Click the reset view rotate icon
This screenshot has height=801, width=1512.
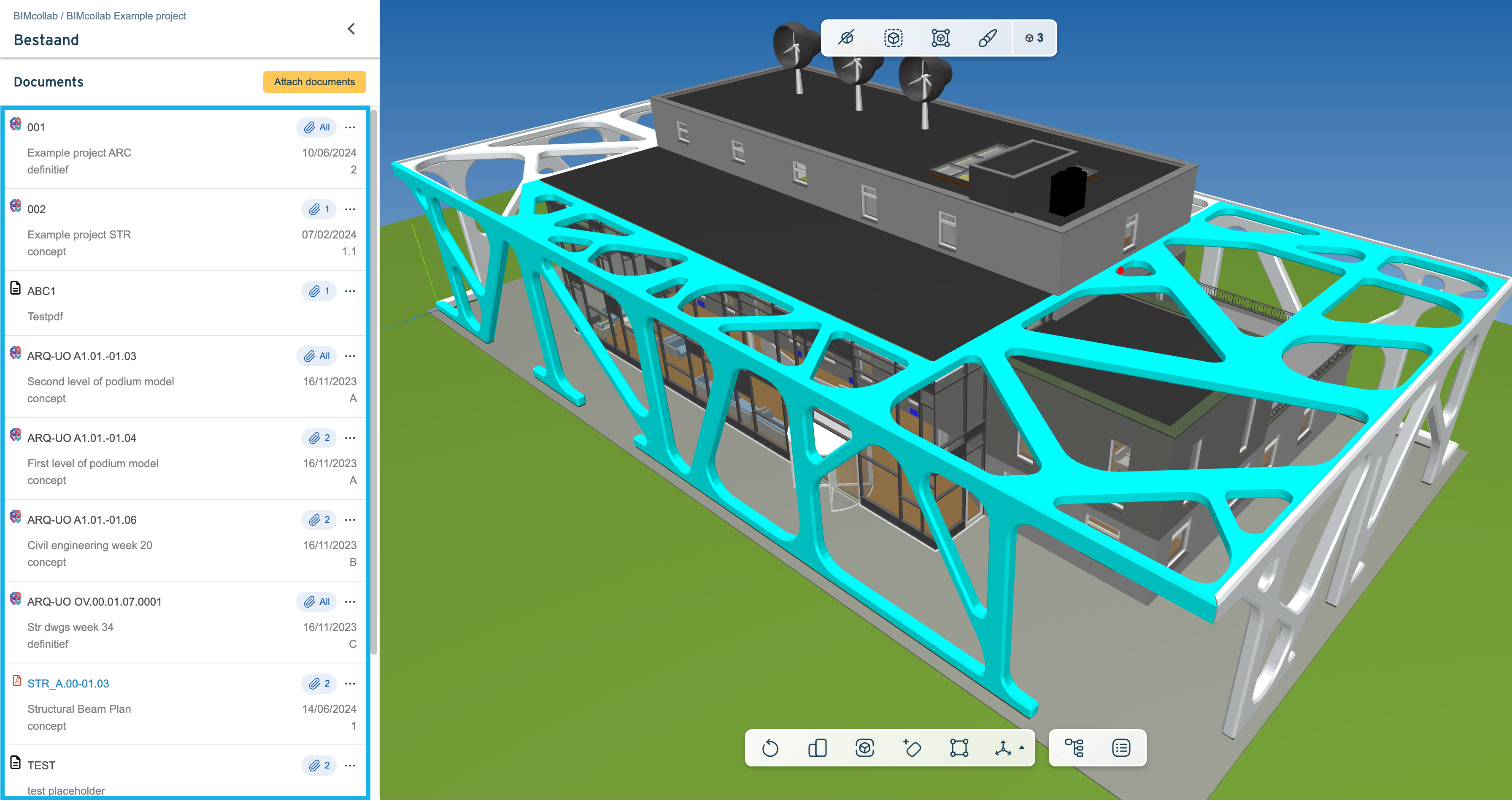(x=770, y=748)
